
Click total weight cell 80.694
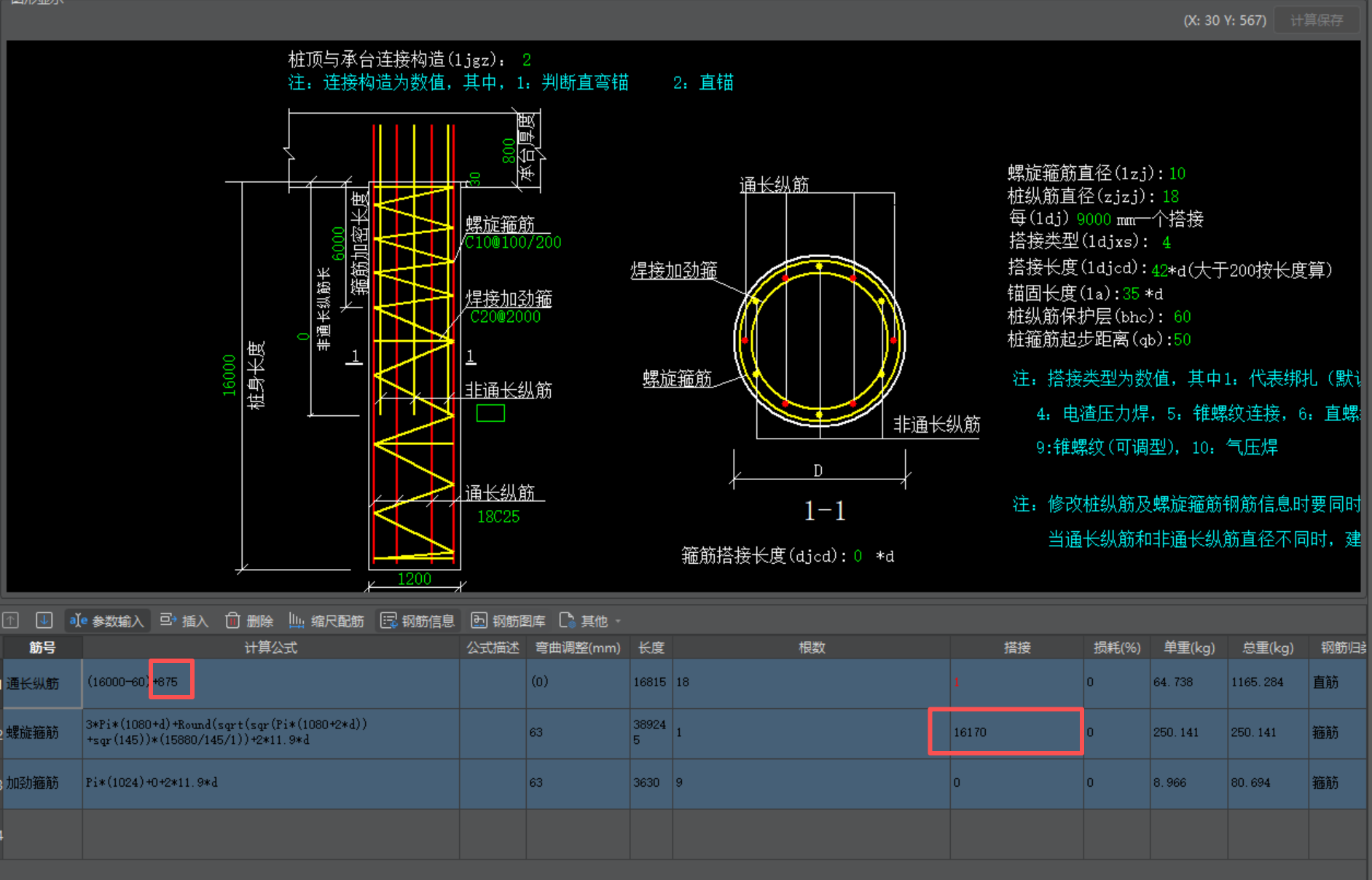[1268, 783]
